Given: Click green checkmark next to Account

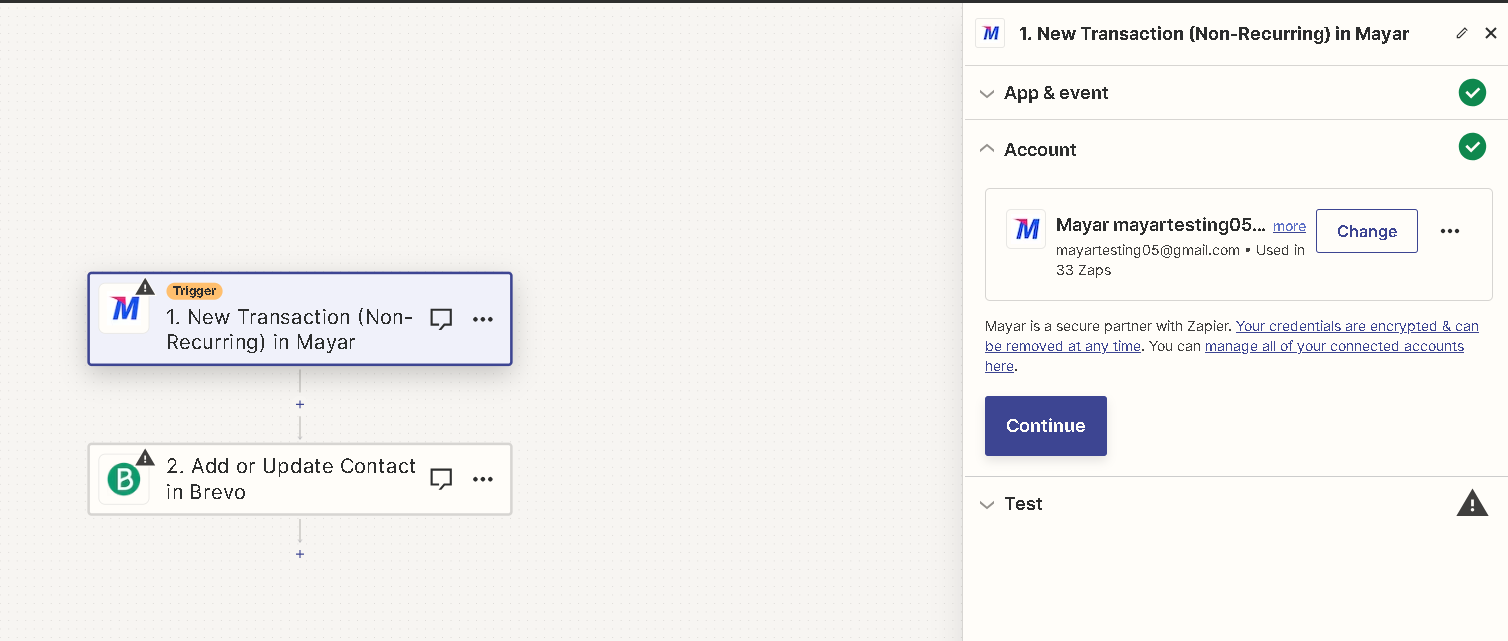Looking at the screenshot, I should click(1472, 147).
